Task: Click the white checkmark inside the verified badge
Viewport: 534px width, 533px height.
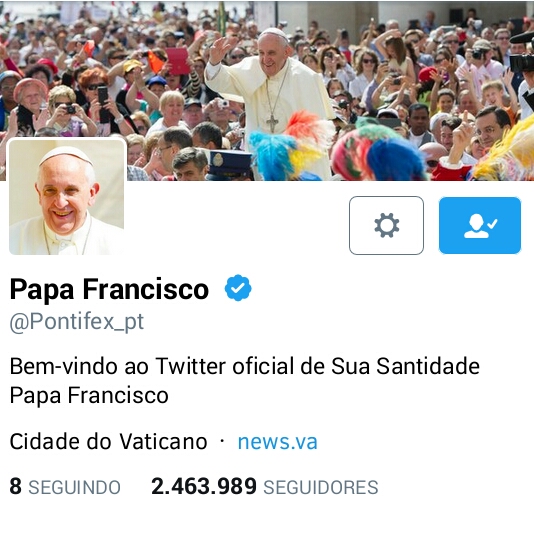Action: (x=238, y=288)
